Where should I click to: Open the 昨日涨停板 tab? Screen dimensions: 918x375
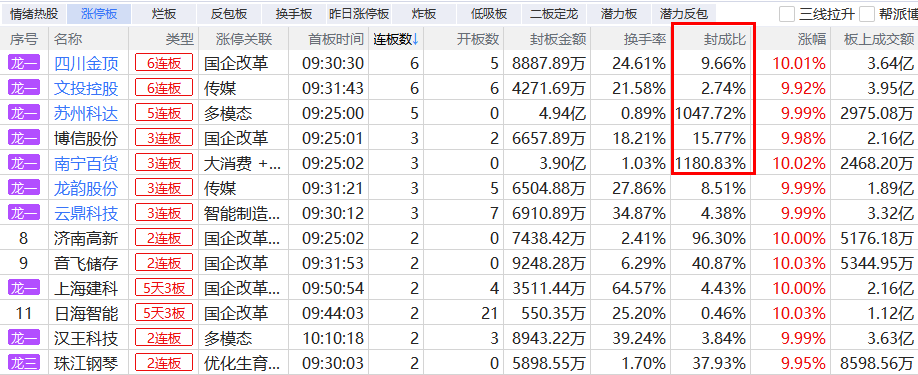click(359, 13)
